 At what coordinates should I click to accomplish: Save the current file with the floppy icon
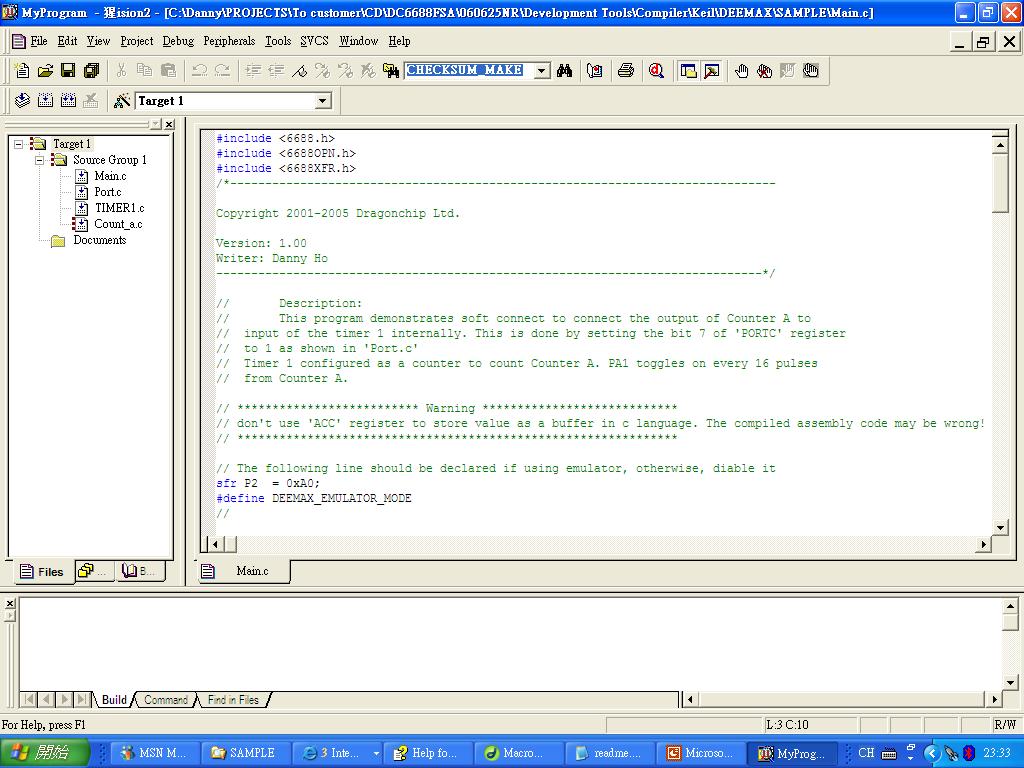click(68, 71)
